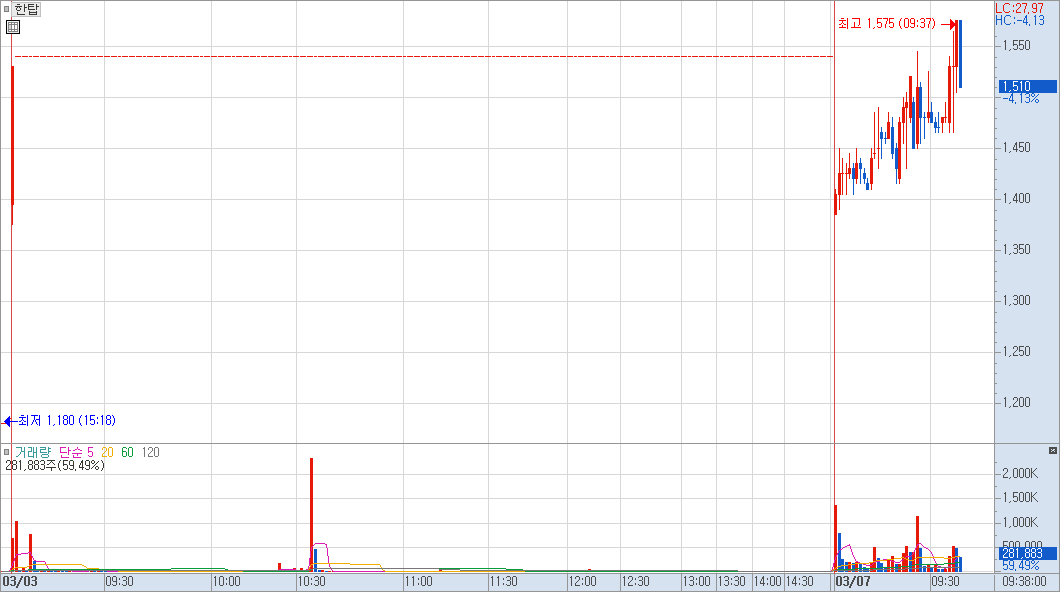Click the LC:27.97 indicator
The width and height of the screenshot is (1060, 592).
click(1019, 8)
